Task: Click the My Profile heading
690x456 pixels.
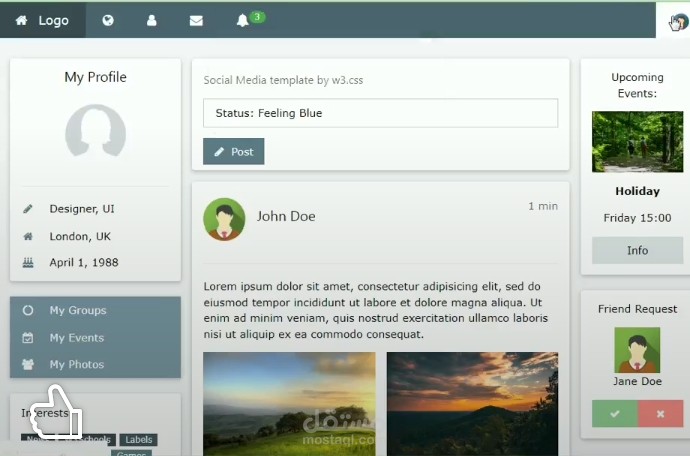Action: (x=95, y=77)
